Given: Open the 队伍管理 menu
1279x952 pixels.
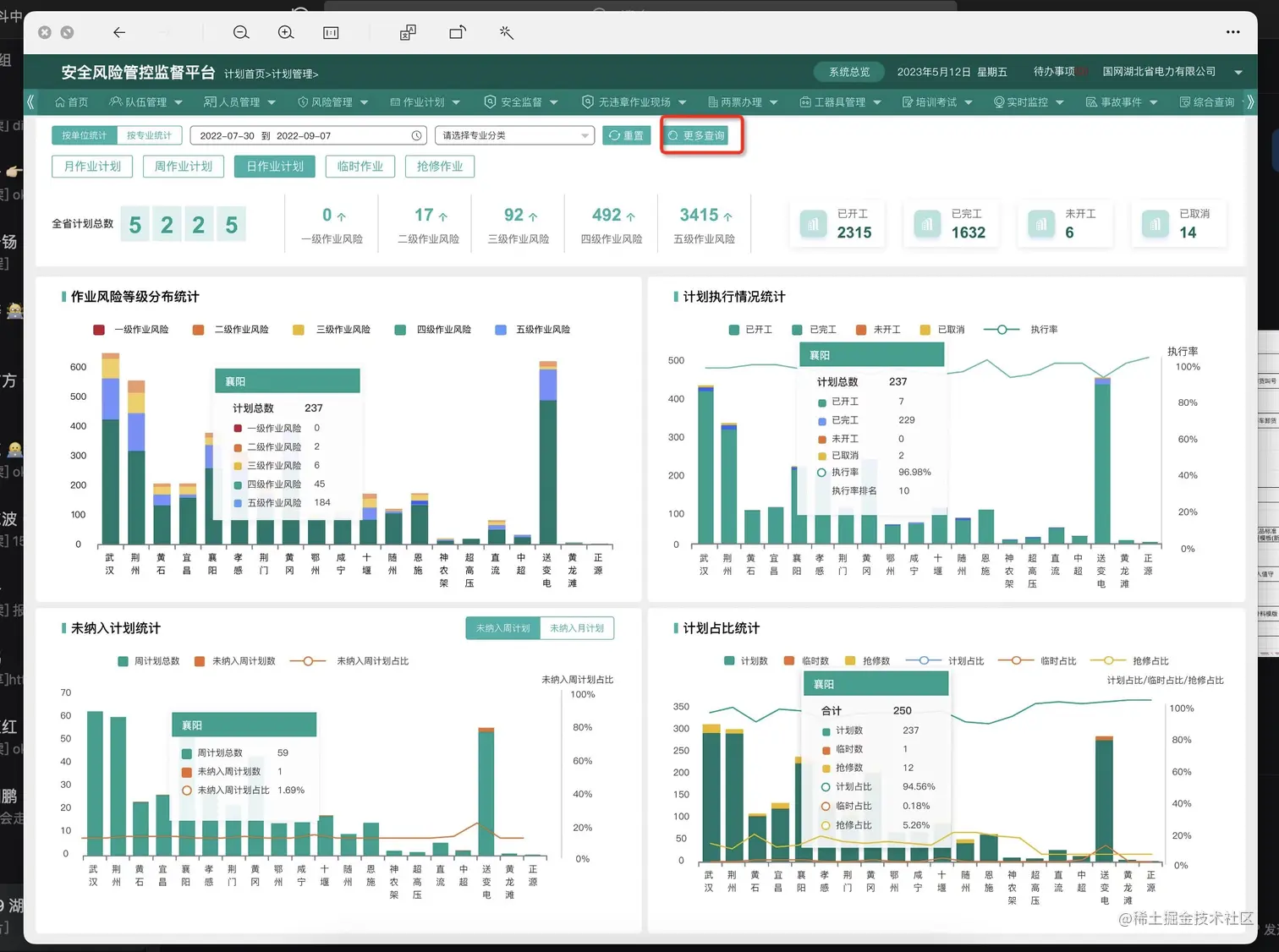Looking at the screenshot, I should pos(145,102).
